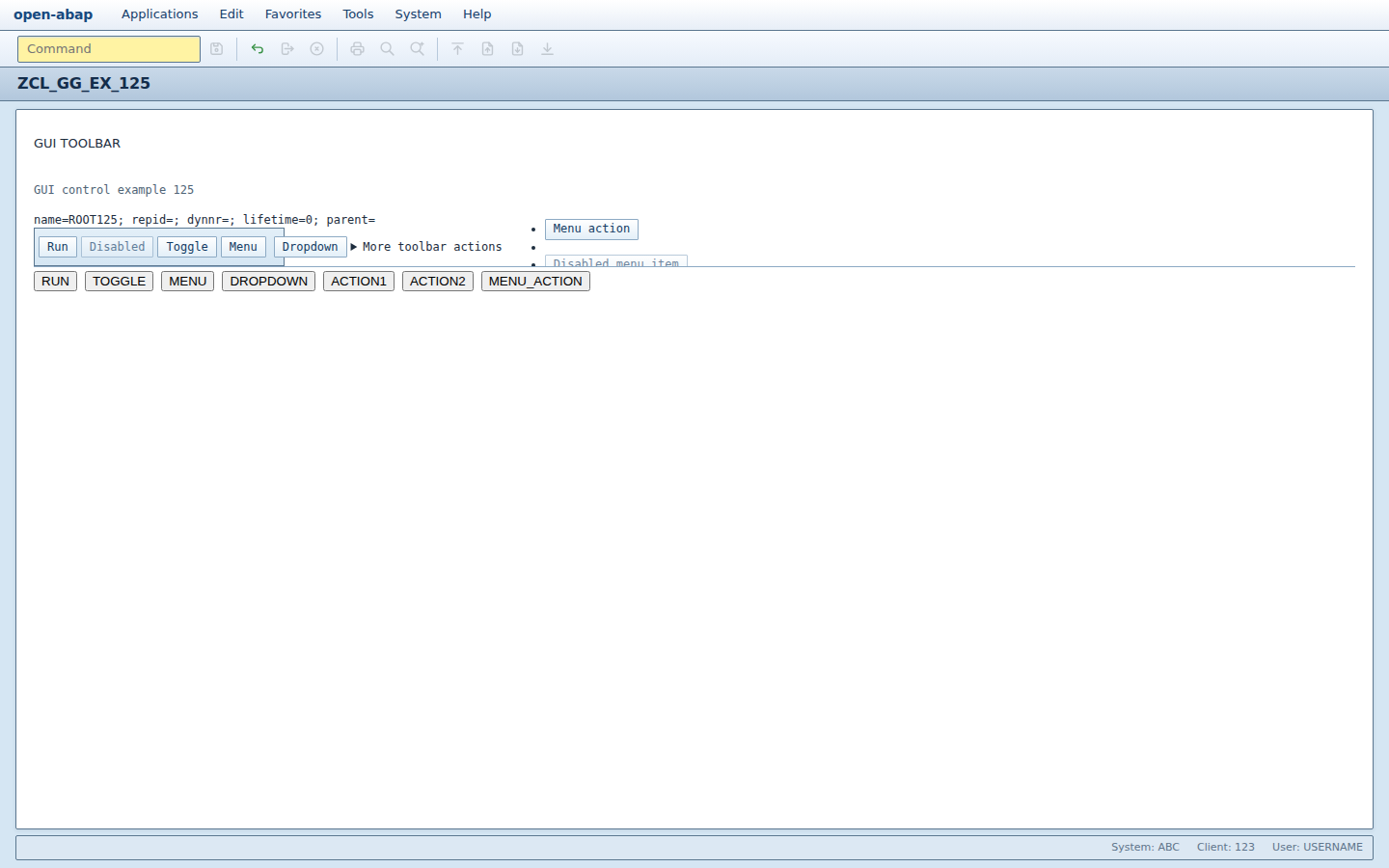This screenshot has width=1389, height=868.
Task: Click the Run toolbar button
Action: pyautogui.click(x=58, y=247)
